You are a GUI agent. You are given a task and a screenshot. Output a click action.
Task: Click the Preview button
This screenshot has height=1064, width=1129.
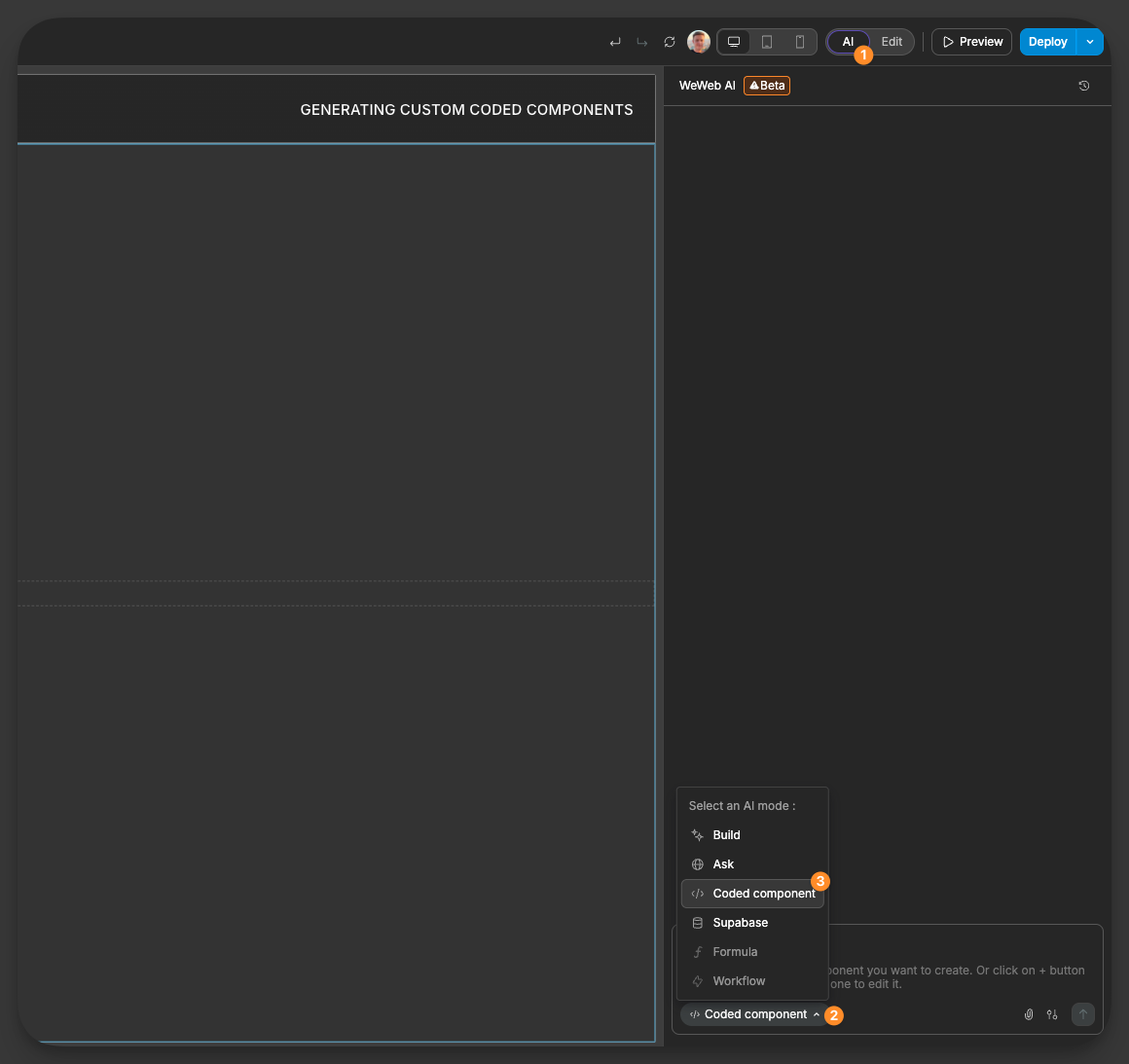pyautogui.click(x=971, y=42)
